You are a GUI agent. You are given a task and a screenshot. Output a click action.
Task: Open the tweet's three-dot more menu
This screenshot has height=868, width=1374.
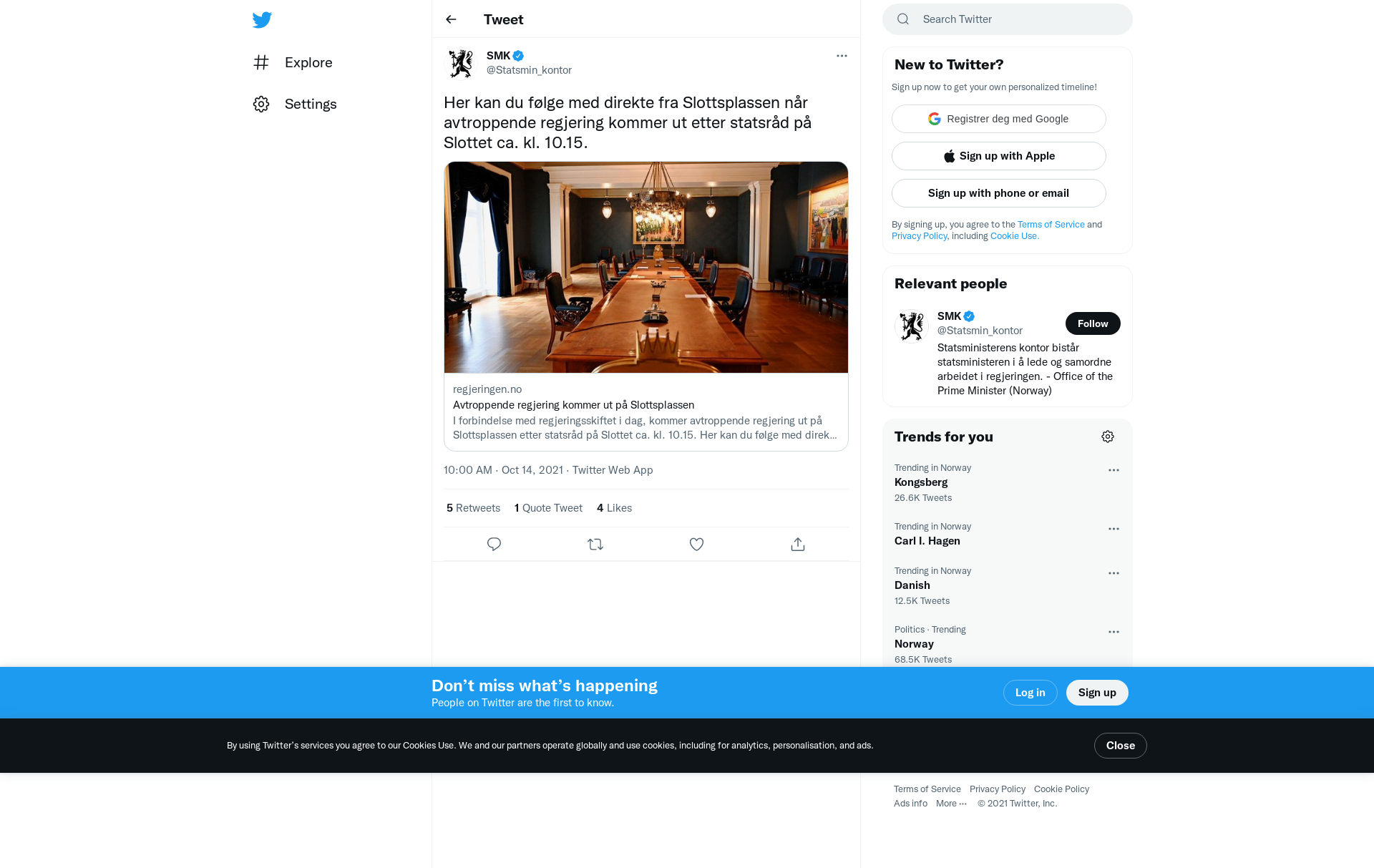(842, 56)
